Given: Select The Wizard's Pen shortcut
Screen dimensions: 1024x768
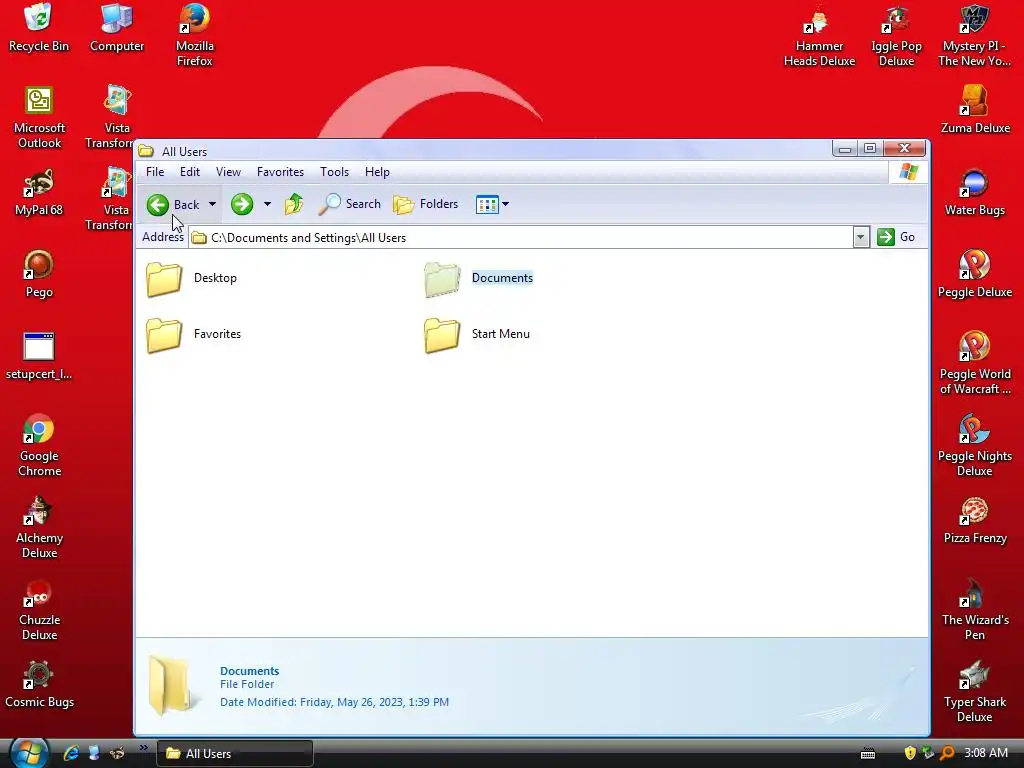Looking at the screenshot, I should coord(975,610).
